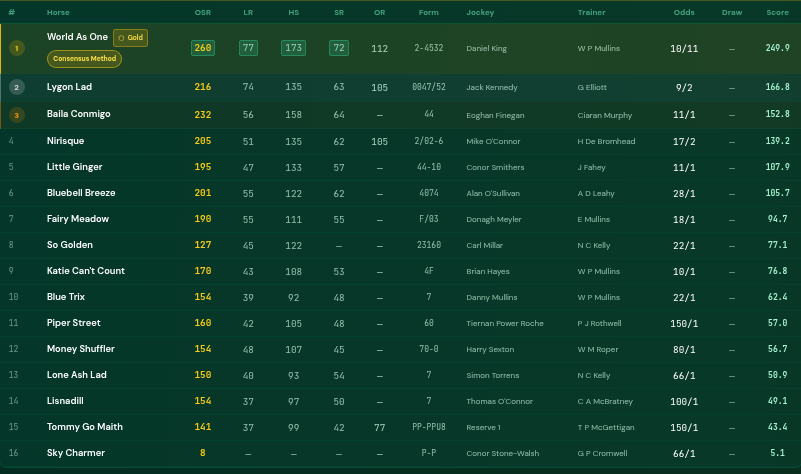Click trainer T P McGettigan
Viewport: 801px width, 474px height.
(x=606, y=428)
